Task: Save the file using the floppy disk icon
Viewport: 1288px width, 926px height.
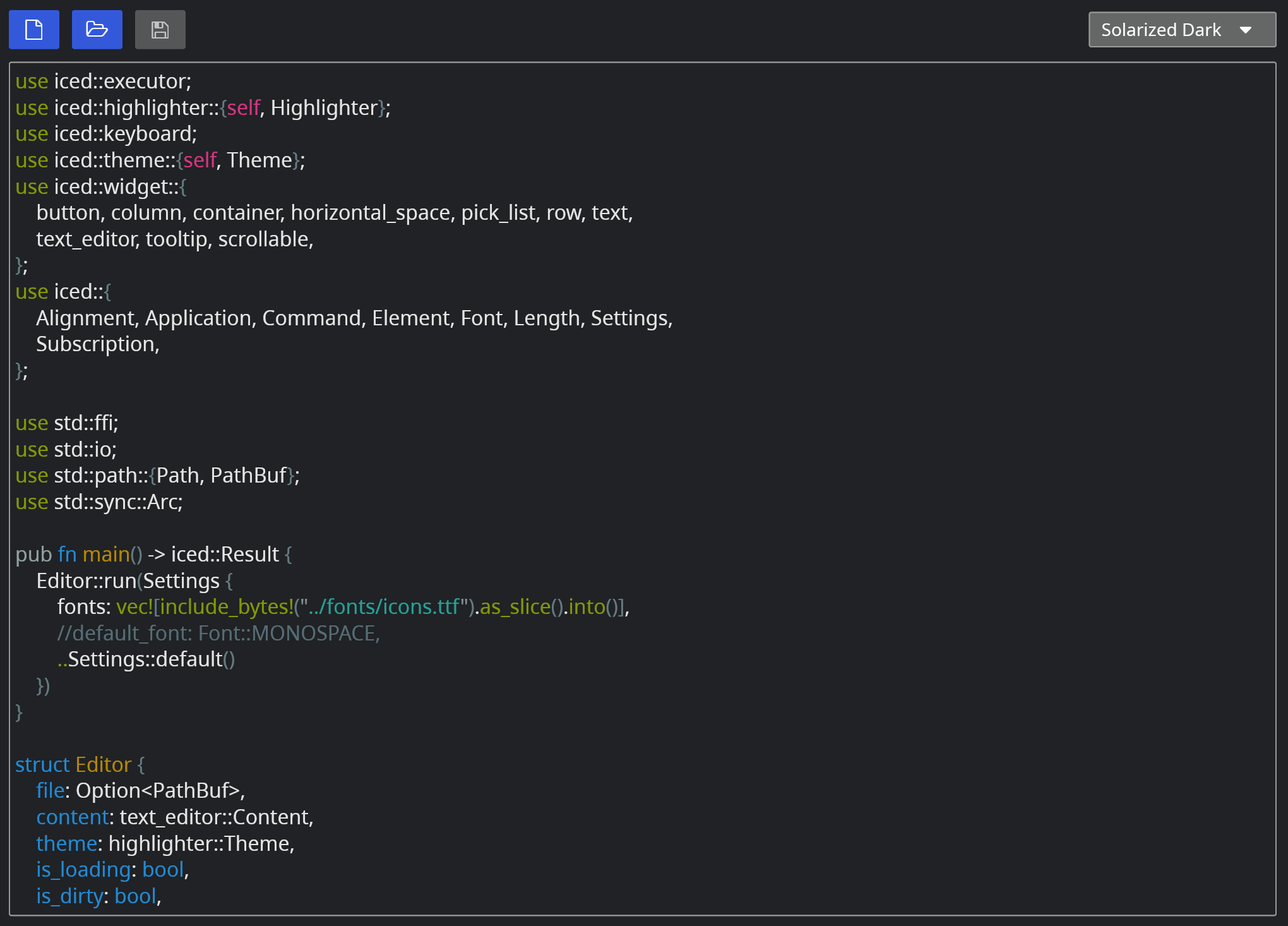Action: 160,29
